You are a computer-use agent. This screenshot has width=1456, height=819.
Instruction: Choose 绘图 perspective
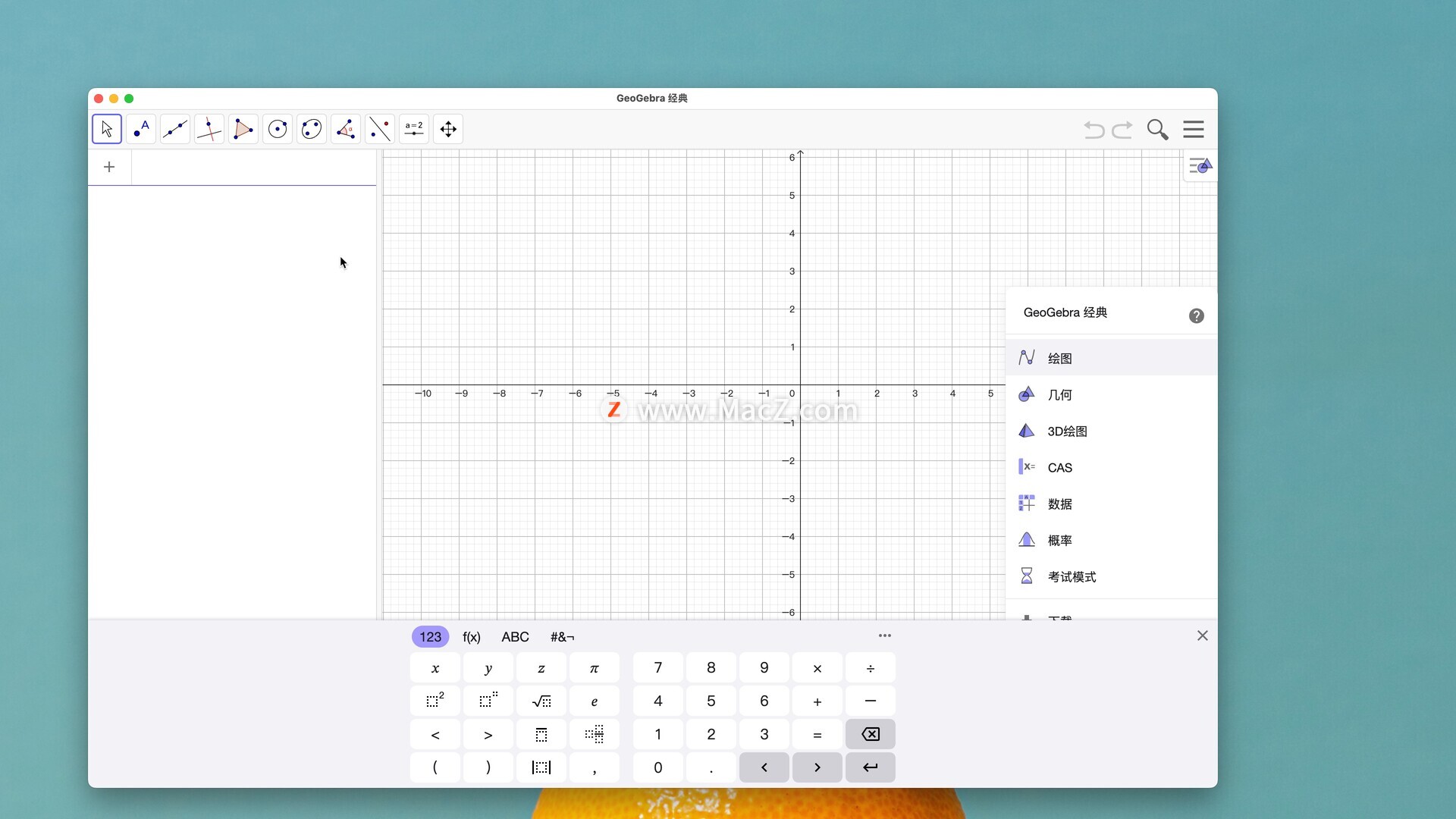pyautogui.click(x=1112, y=358)
